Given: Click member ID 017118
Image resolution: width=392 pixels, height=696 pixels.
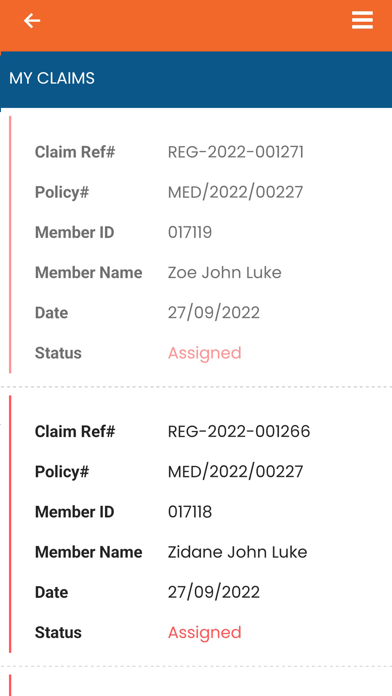Looking at the screenshot, I should coord(190,512).
